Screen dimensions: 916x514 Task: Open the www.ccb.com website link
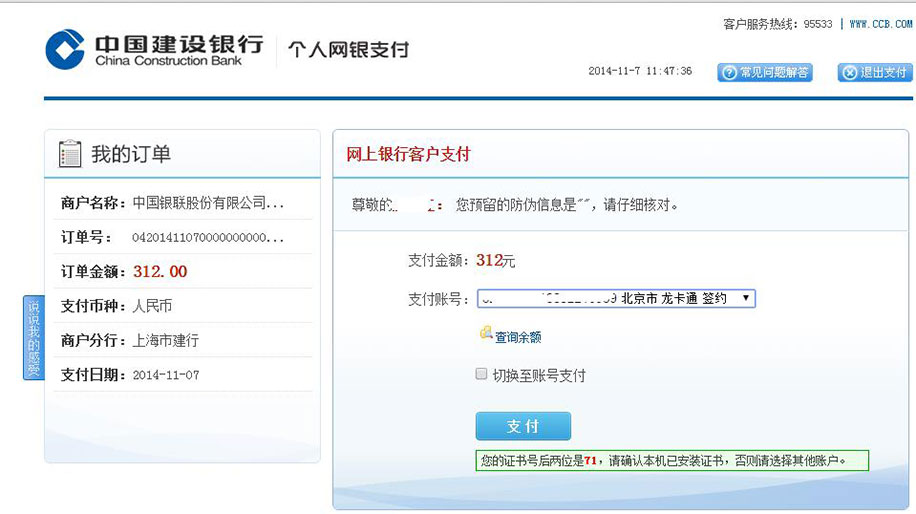pyautogui.click(x=881, y=24)
